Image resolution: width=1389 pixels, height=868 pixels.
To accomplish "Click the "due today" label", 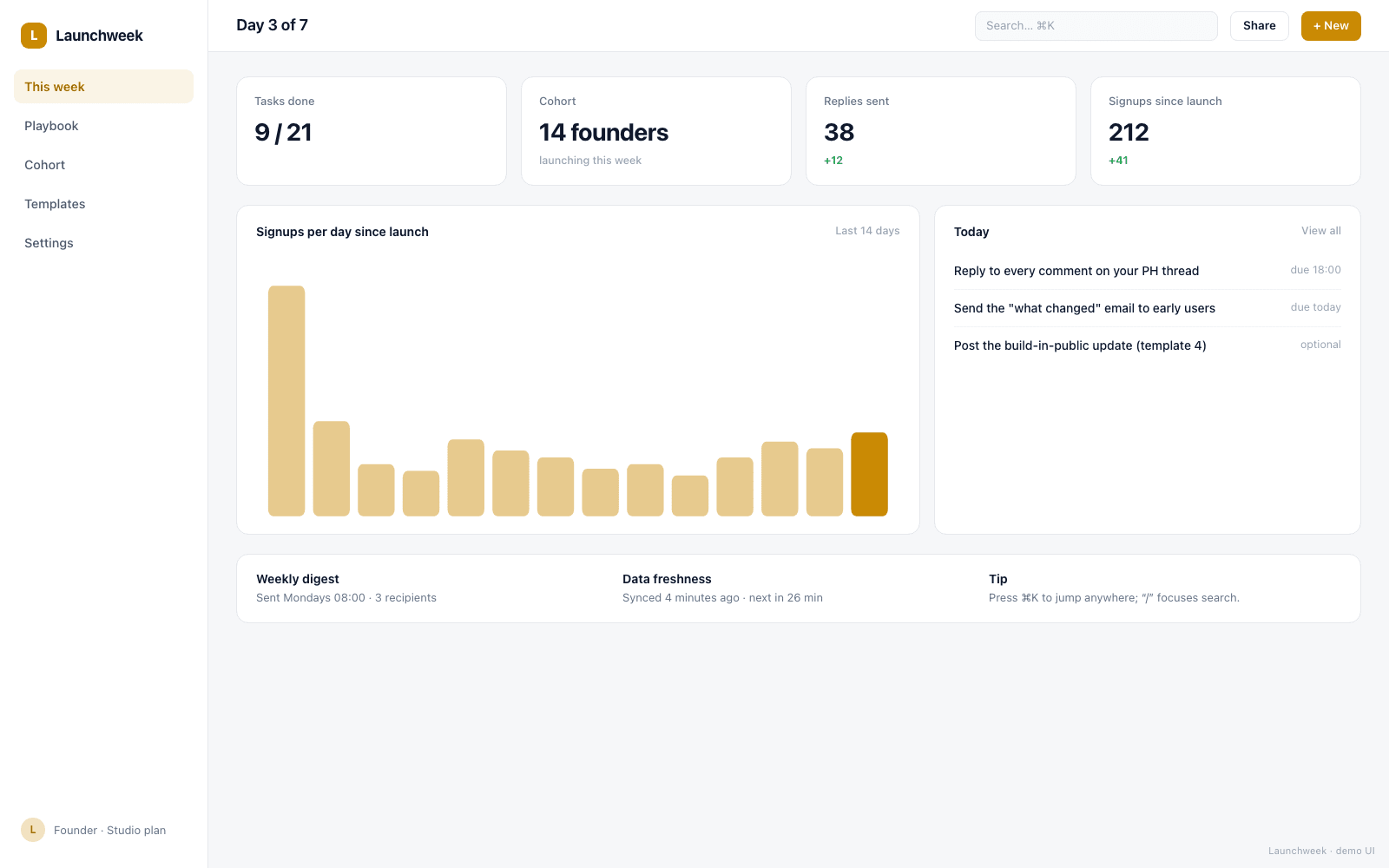I will pyautogui.click(x=1315, y=307).
